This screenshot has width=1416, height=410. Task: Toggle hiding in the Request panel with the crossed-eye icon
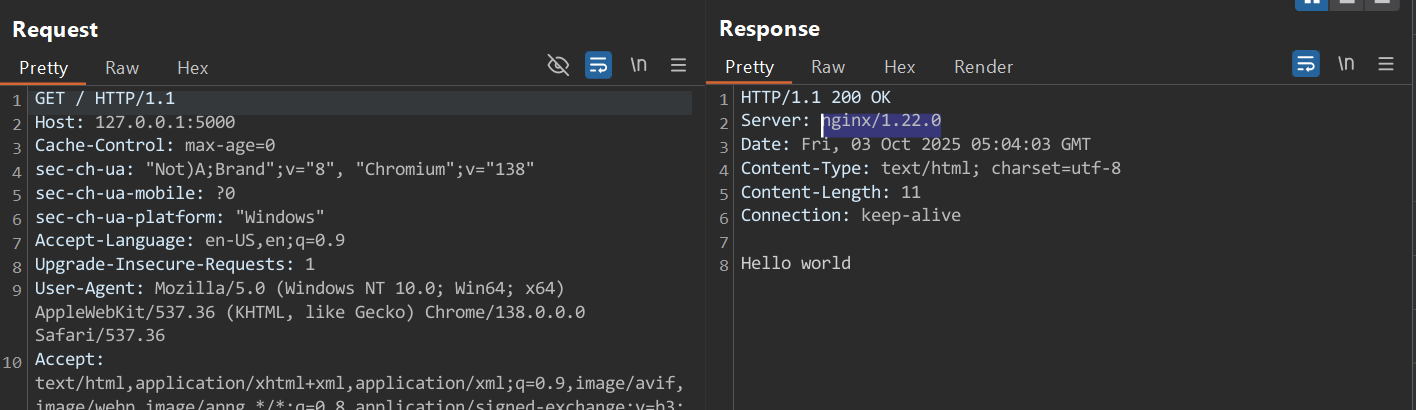click(x=558, y=66)
